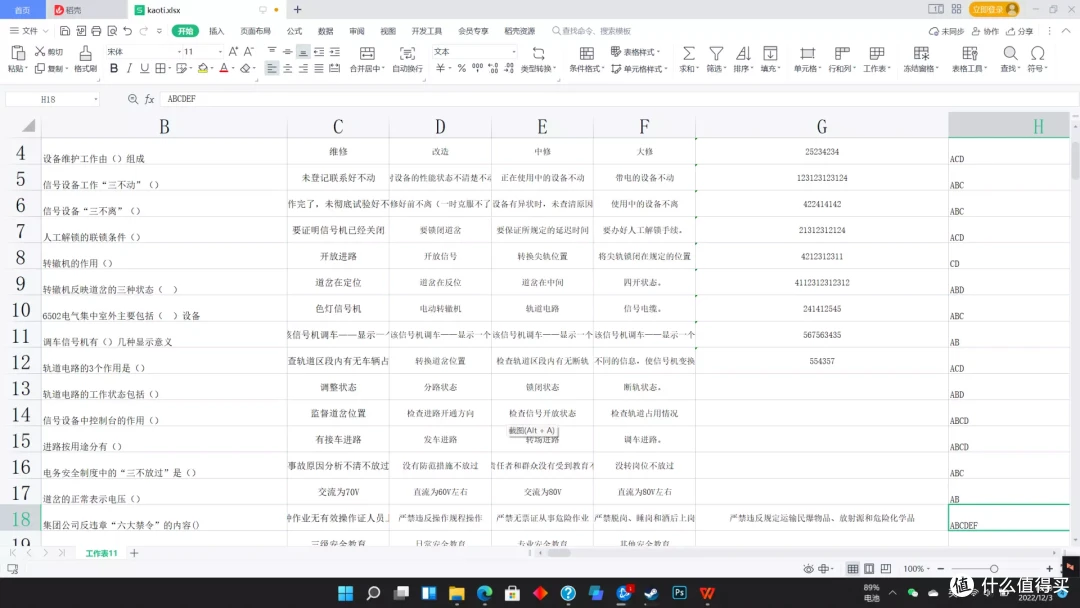The width and height of the screenshot is (1080, 608).
Task: Click the Table Tools (表格工具) icon
Action: tap(970, 53)
